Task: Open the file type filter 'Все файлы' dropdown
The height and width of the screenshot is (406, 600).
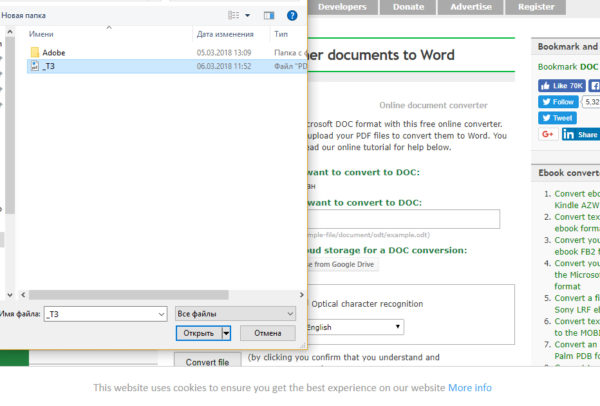Action: click(x=235, y=314)
